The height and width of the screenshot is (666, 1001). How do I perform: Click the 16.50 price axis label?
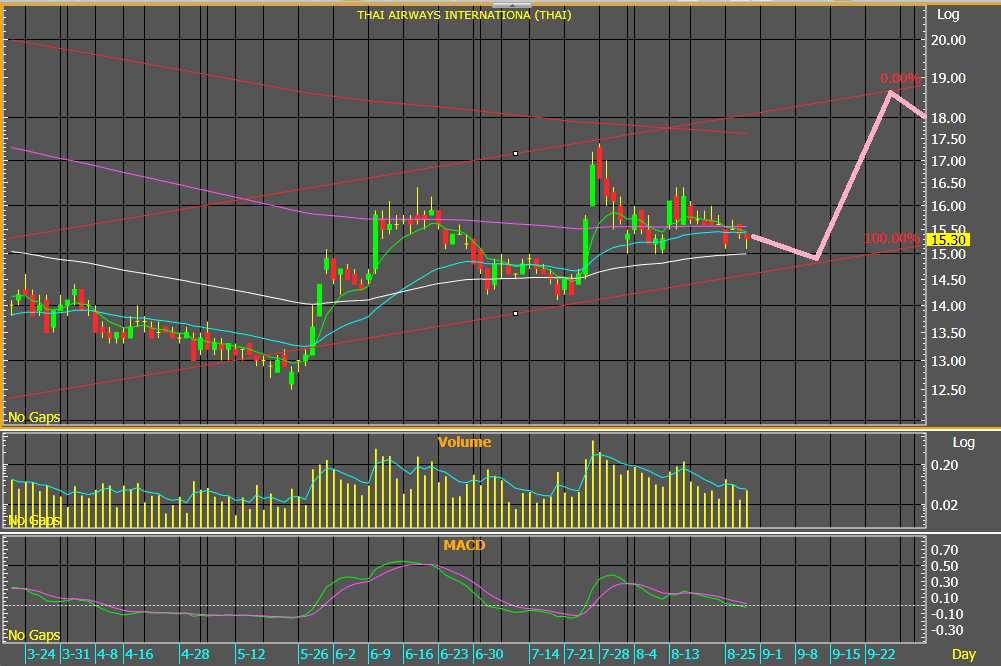[948, 183]
